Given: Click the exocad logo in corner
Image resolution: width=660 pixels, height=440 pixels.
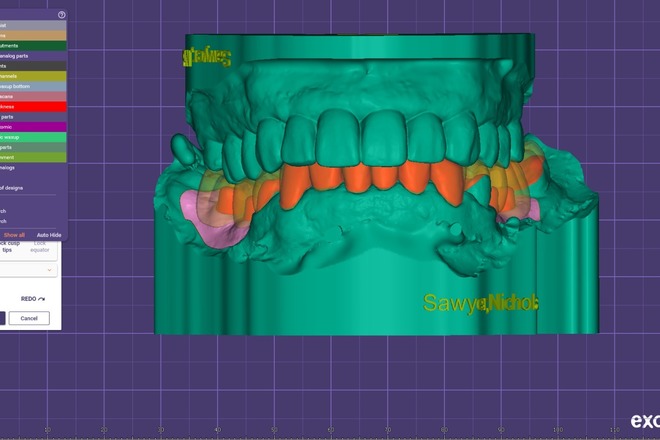Looking at the screenshot, I should click(644, 421).
